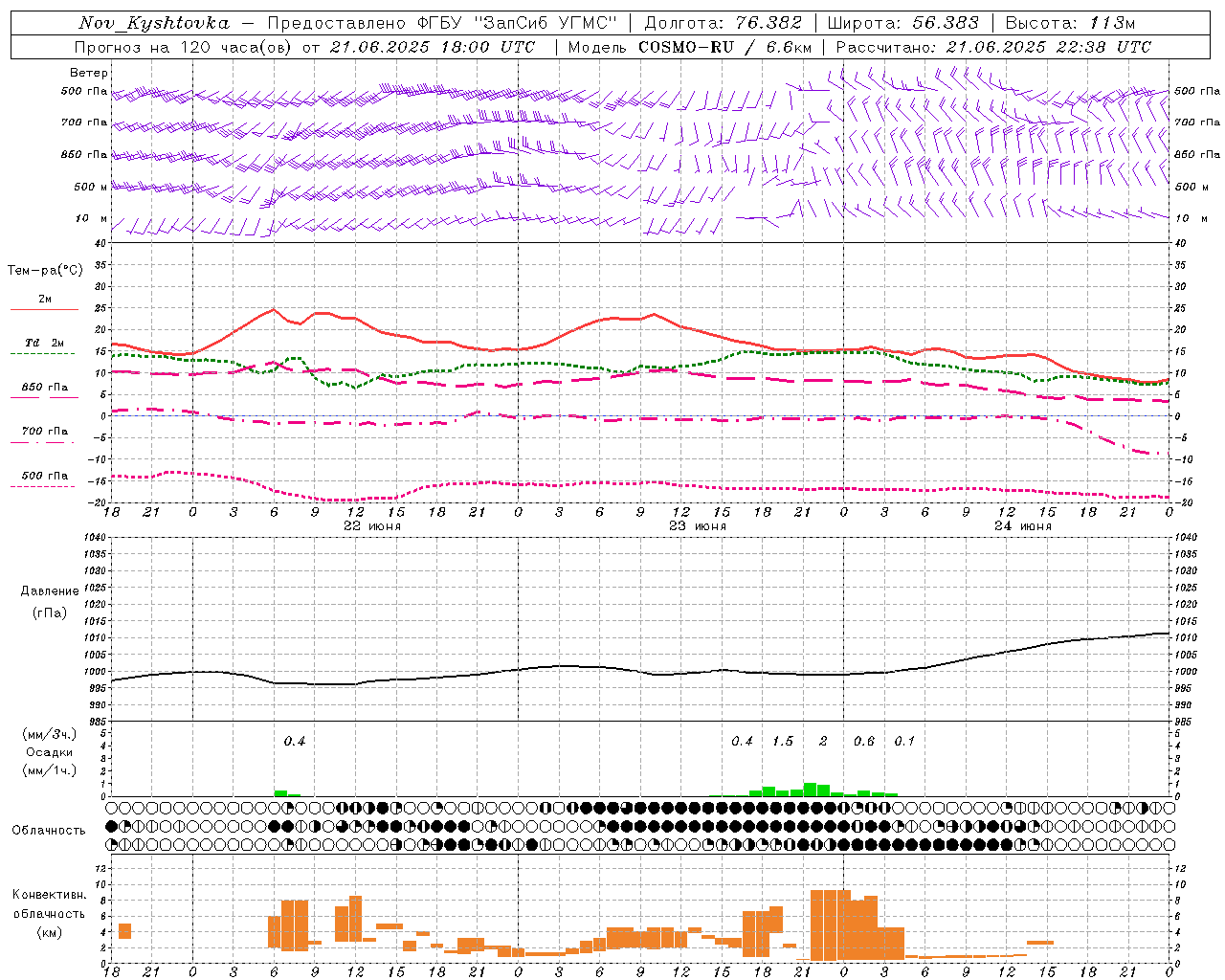Click the 'Облачность' cloud cover label

[x=49, y=830]
